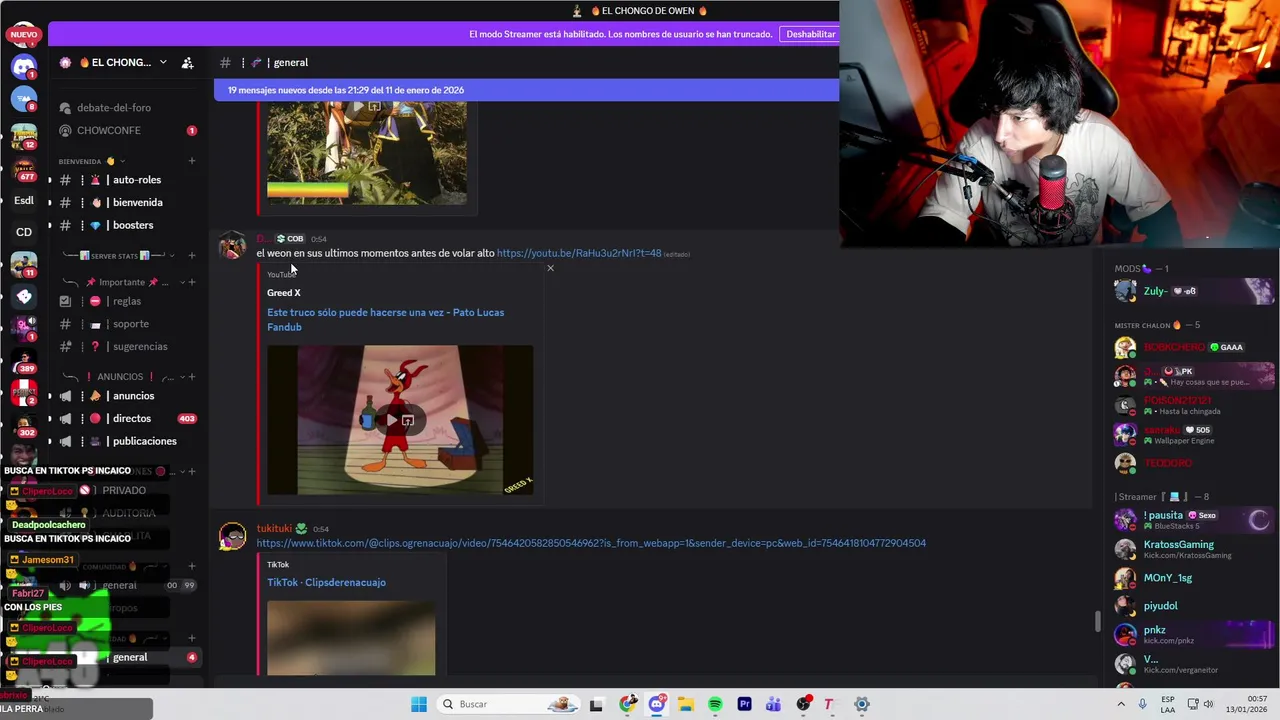This screenshot has height=720, width=1280.
Task: Open server icon with 389 badge
Action: tap(24, 360)
